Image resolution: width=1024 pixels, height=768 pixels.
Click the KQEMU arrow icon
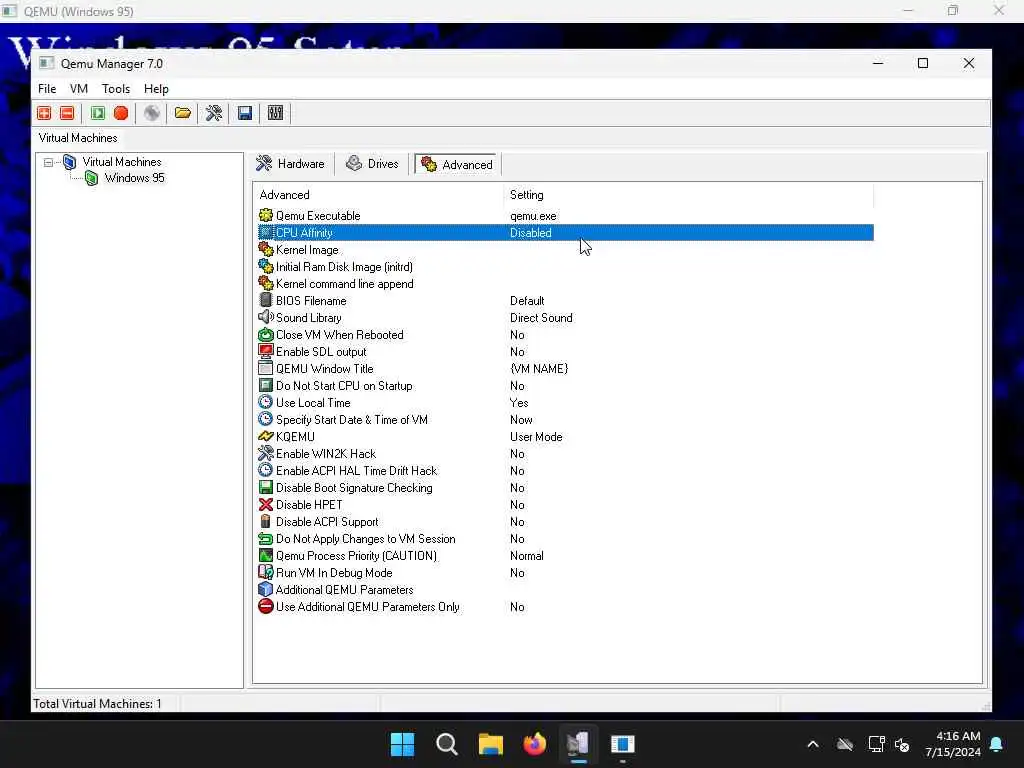266,436
